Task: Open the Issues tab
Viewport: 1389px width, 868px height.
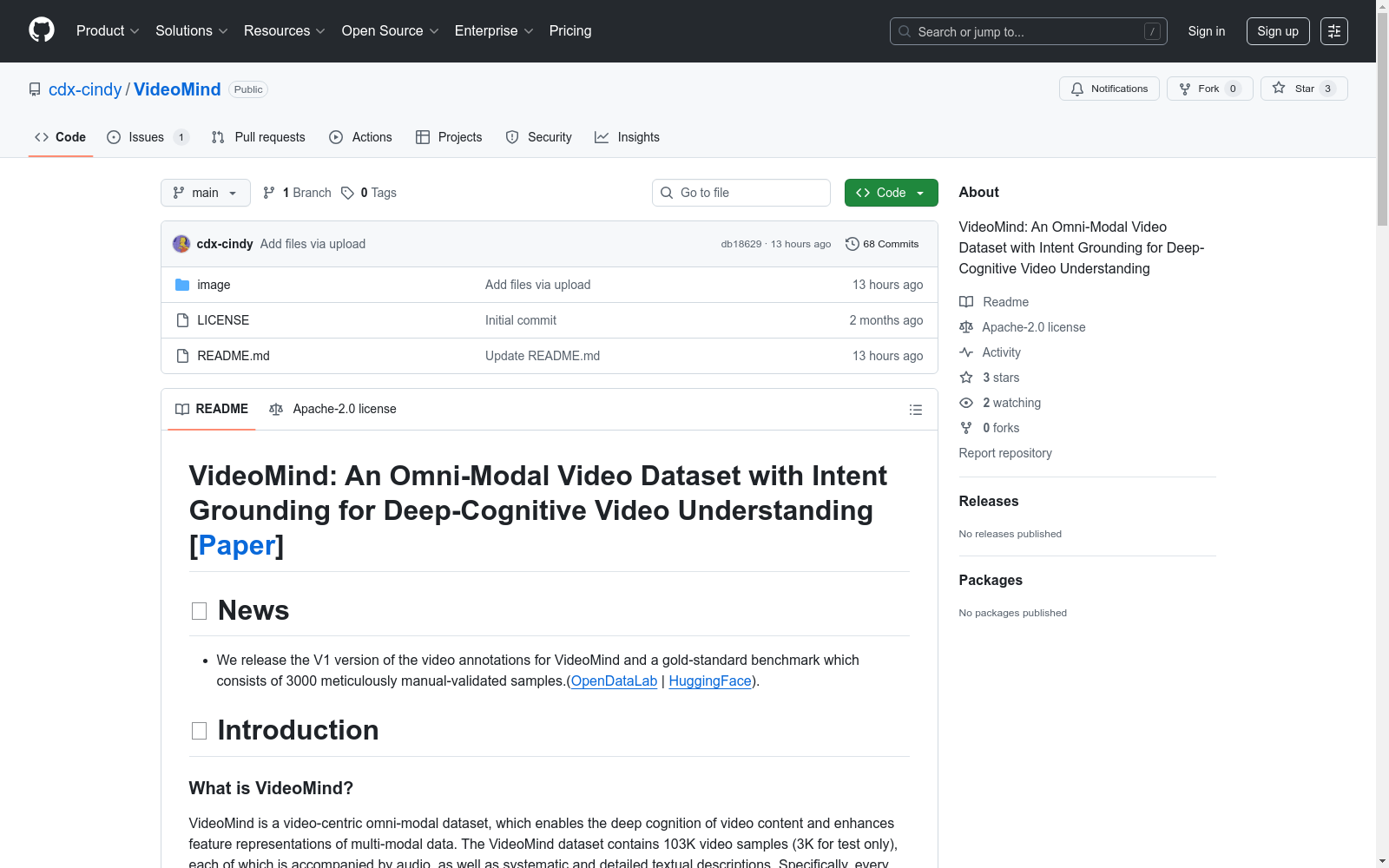Action: [x=148, y=137]
